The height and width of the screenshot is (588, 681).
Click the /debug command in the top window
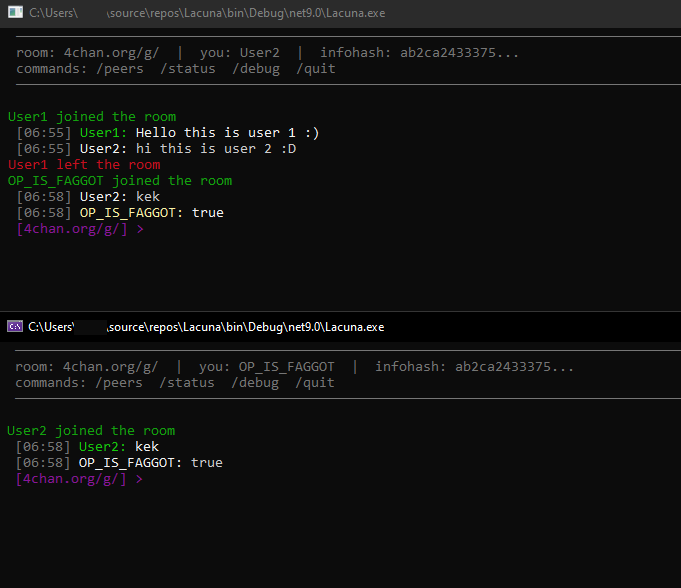point(256,69)
